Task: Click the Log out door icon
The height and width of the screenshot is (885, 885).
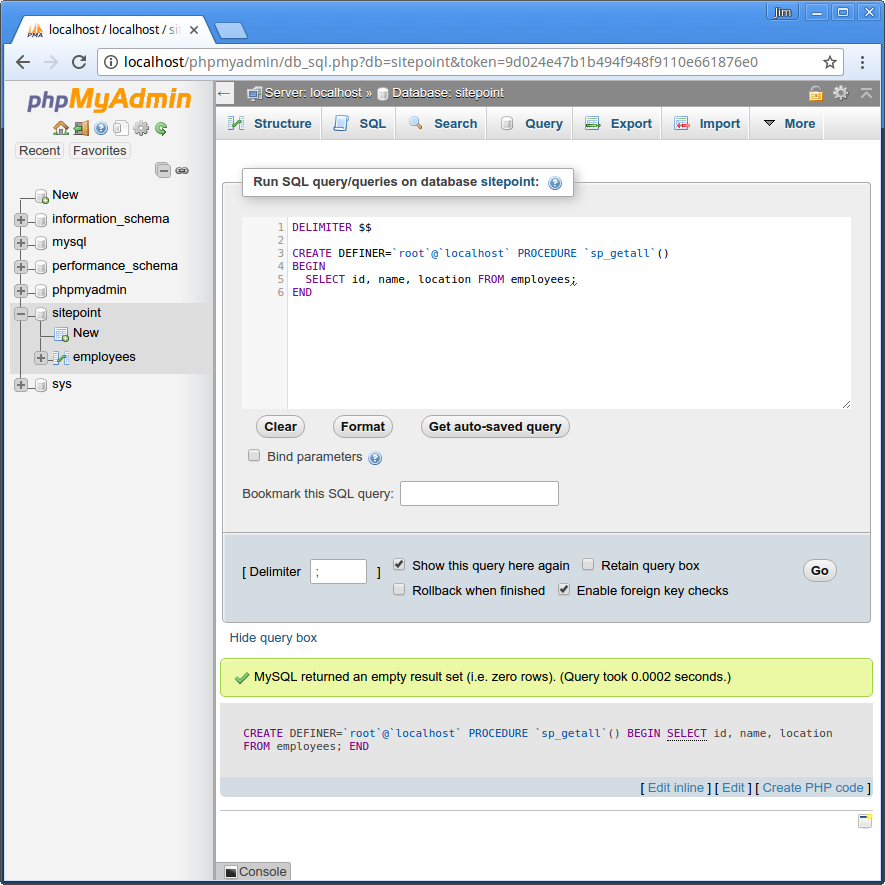Action: point(81,128)
